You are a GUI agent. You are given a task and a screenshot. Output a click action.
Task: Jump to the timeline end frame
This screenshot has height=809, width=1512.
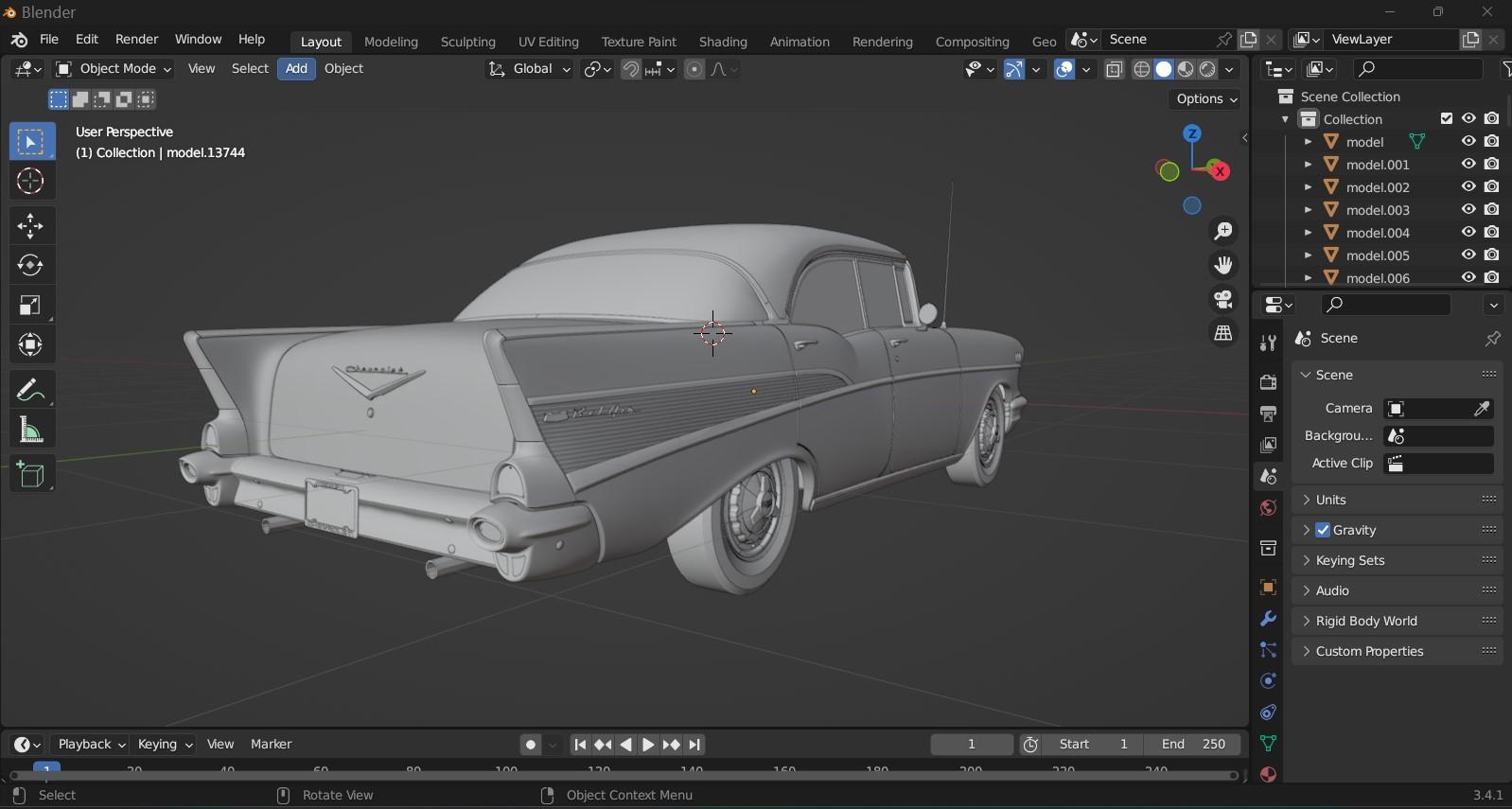[x=694, y=745]
